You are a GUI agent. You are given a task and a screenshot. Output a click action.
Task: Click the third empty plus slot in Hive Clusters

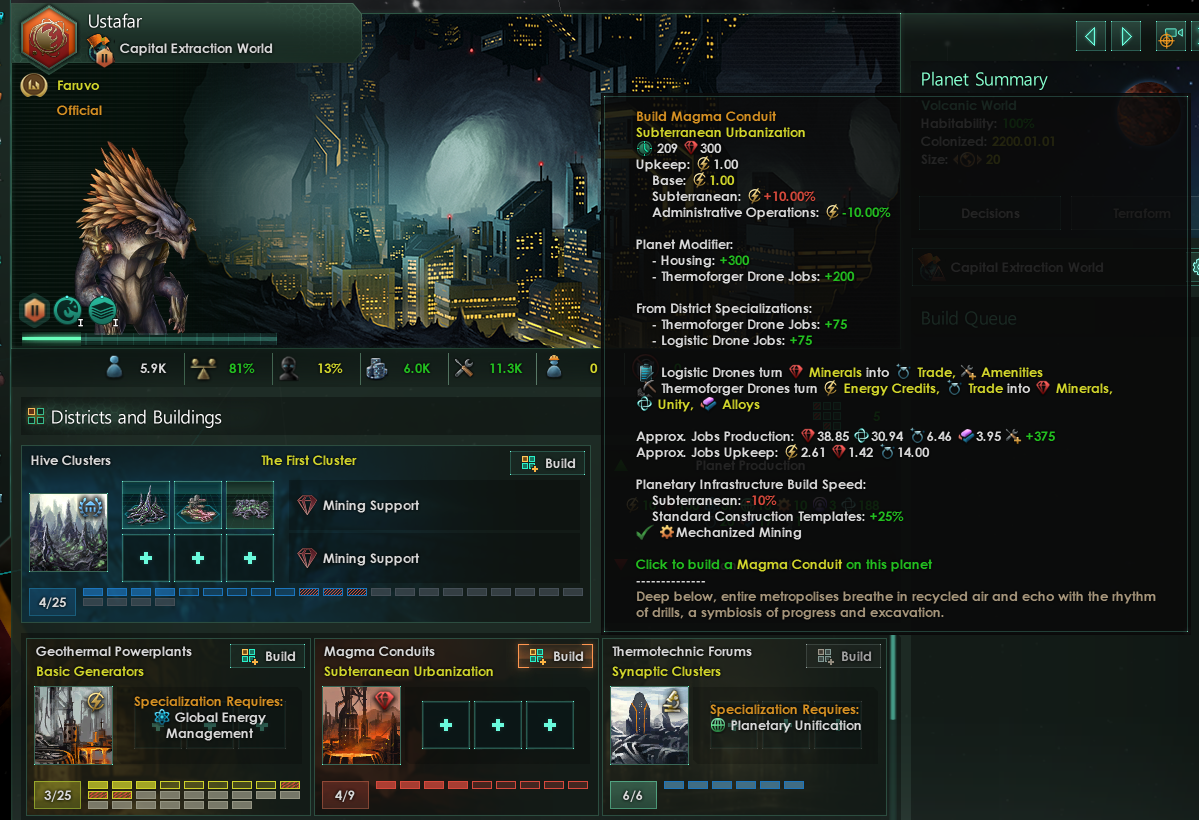pyautogui.click(x=249, y=558)
